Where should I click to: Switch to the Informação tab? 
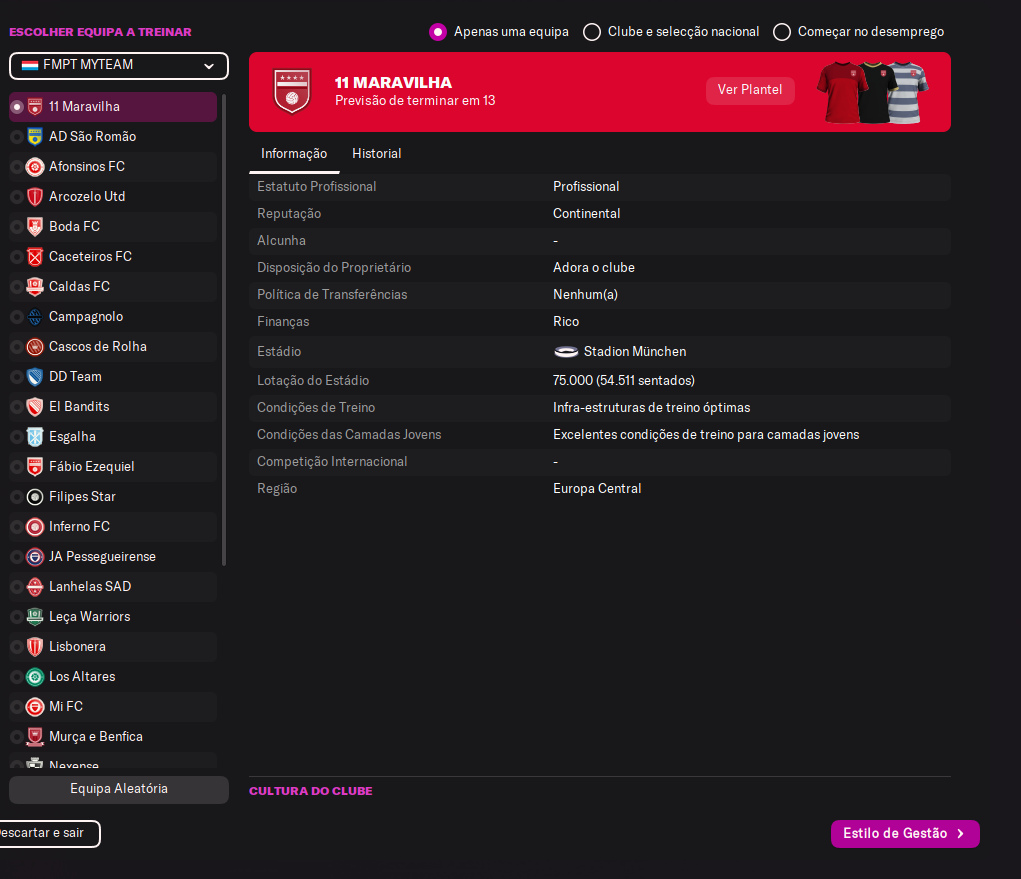[294, 154]
